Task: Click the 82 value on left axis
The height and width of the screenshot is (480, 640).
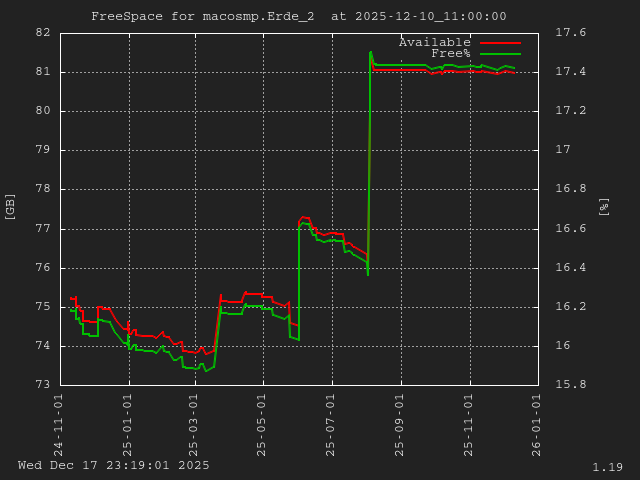Action: click(x=43, y=33)
